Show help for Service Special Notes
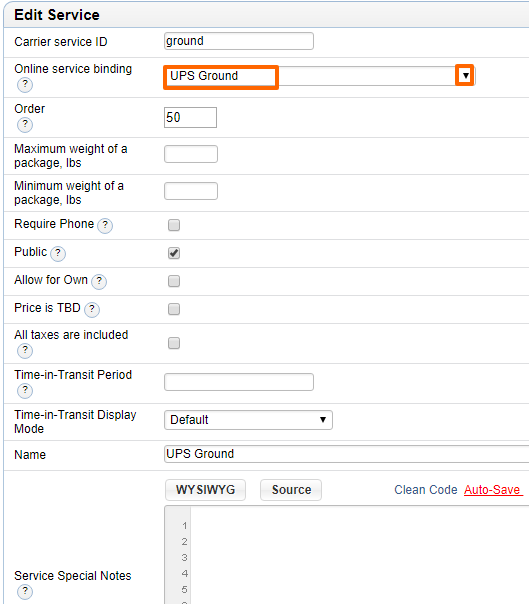This screenshot has height=604, width=529. (25, 591)
